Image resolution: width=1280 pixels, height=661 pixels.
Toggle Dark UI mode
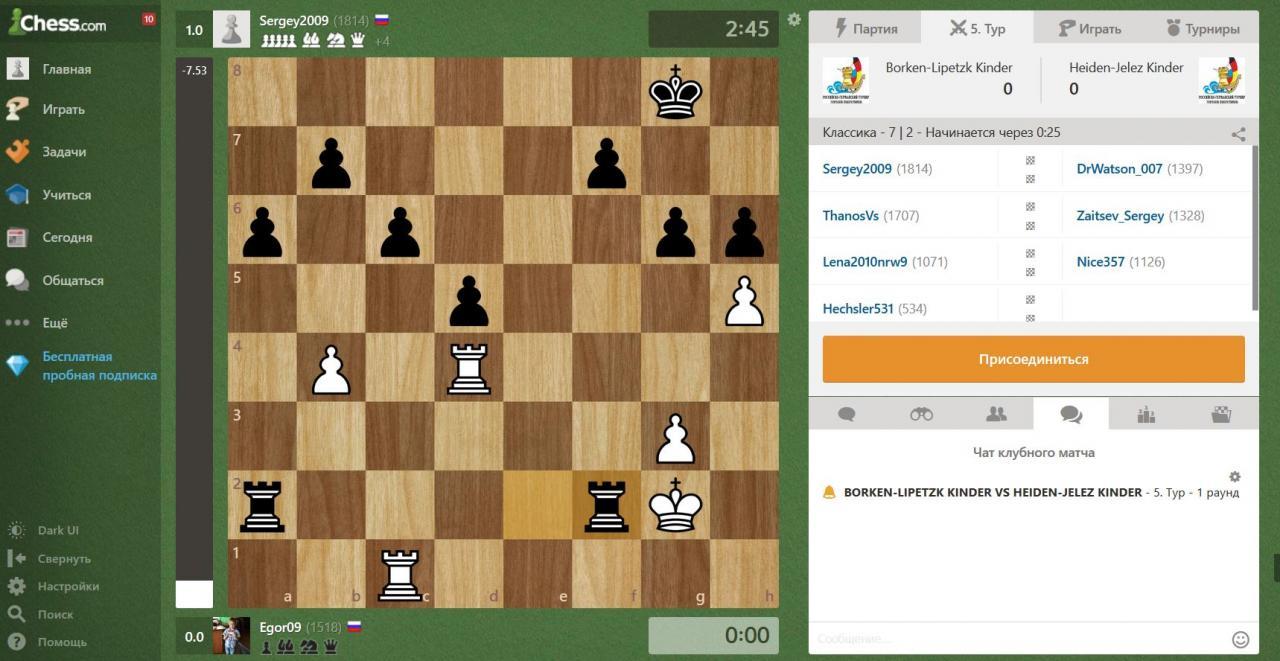click(57, 530)
